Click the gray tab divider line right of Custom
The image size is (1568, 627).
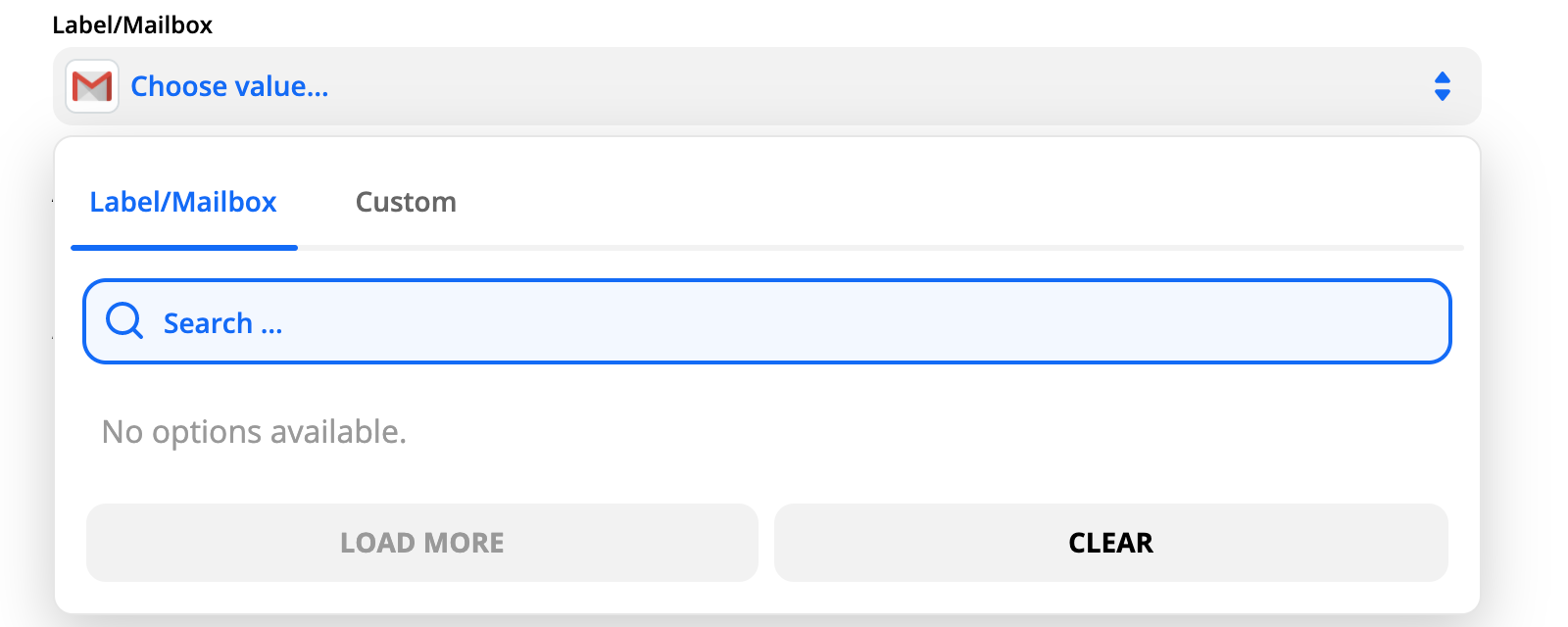click(x=882, y=248)
